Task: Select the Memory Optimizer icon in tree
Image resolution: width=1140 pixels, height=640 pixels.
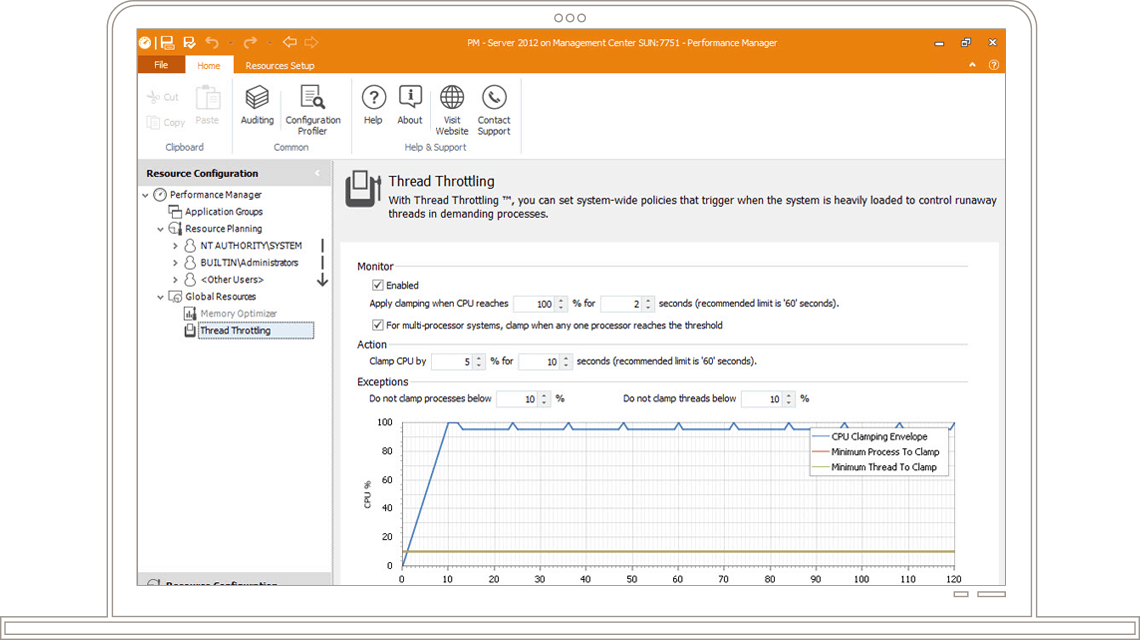Action: (190, 313)
